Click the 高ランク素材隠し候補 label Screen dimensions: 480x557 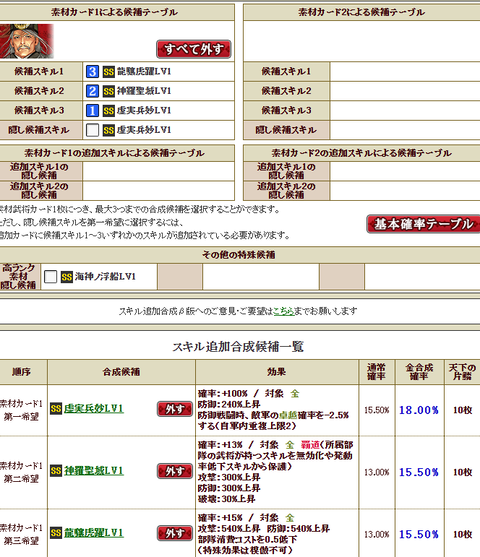(x=20, y=276)
